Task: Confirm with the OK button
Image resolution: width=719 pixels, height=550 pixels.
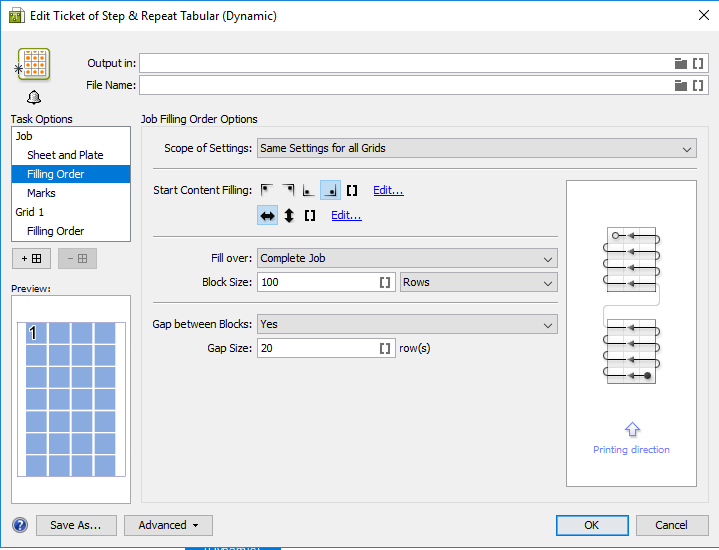Action: click(592, 525)
